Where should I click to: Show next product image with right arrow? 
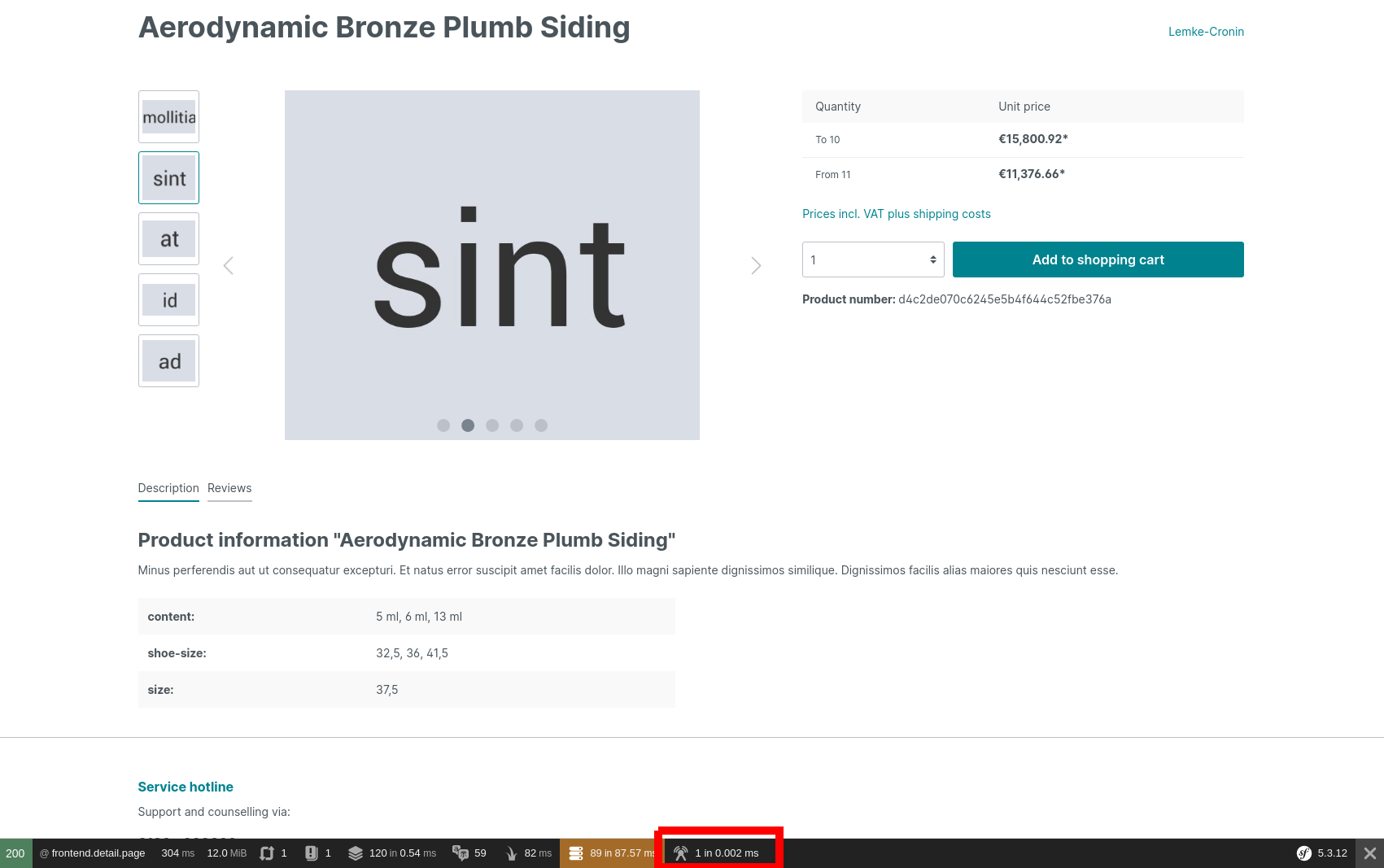click(756, 266)
